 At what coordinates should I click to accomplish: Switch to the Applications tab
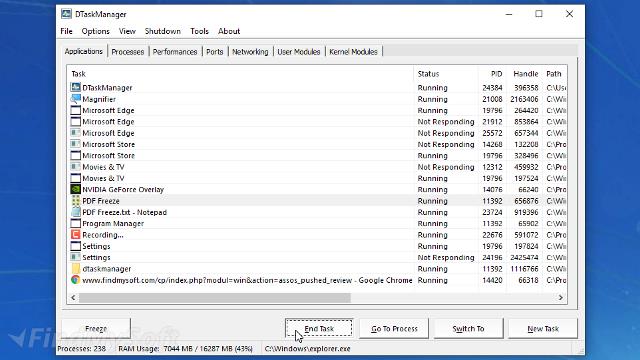(x=84, y=51)
